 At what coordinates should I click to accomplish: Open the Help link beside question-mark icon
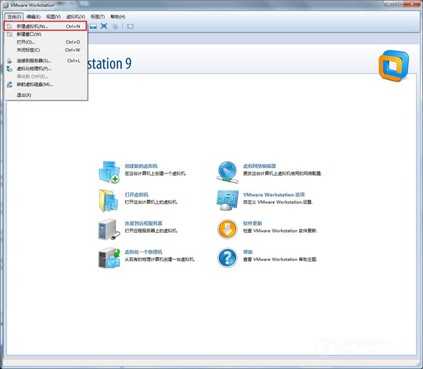click(x=248, y=252)
